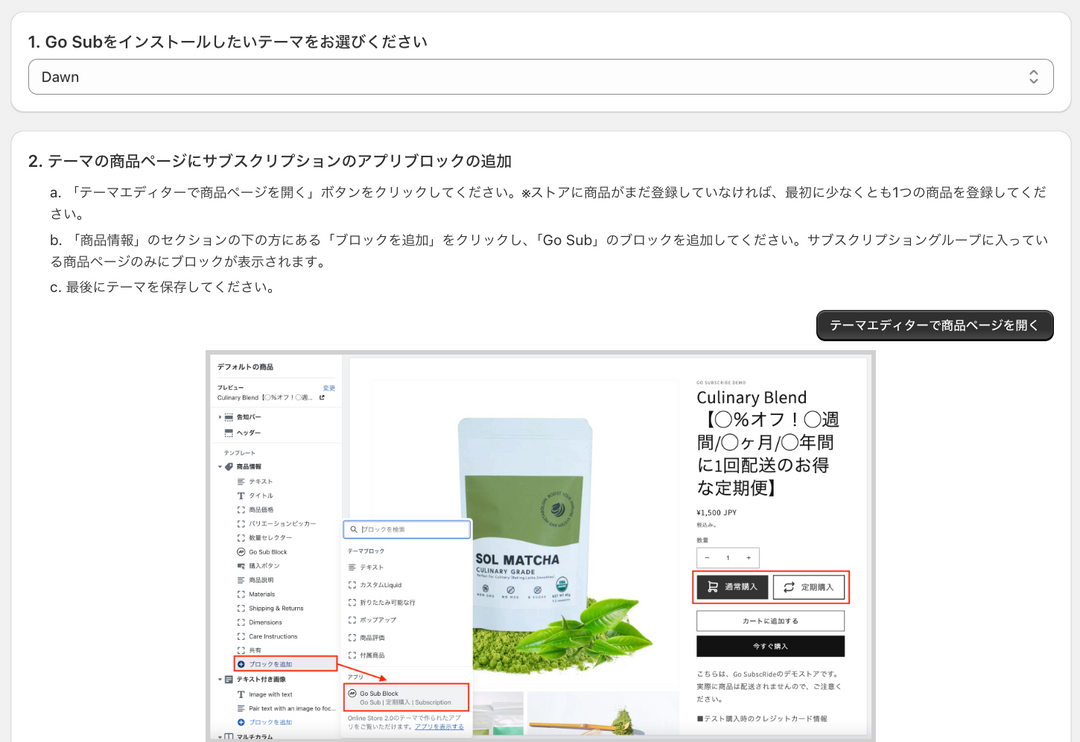
Task: Click the カートに追加する button
Action: [770, 621]
